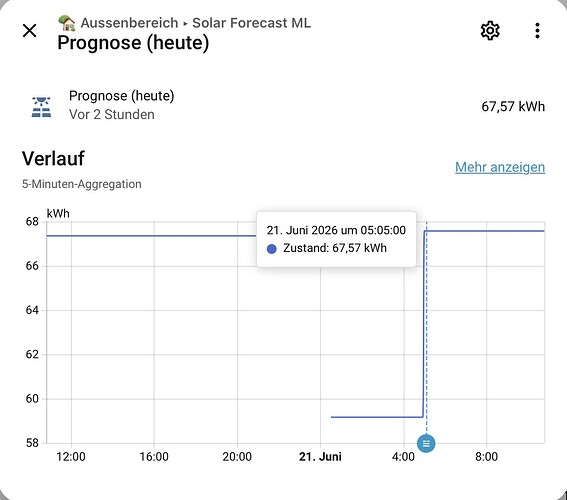The width and height of the screenshot is (567, 500).
Task: Click the '20:00' x-axis label
Action: [237, 457]
